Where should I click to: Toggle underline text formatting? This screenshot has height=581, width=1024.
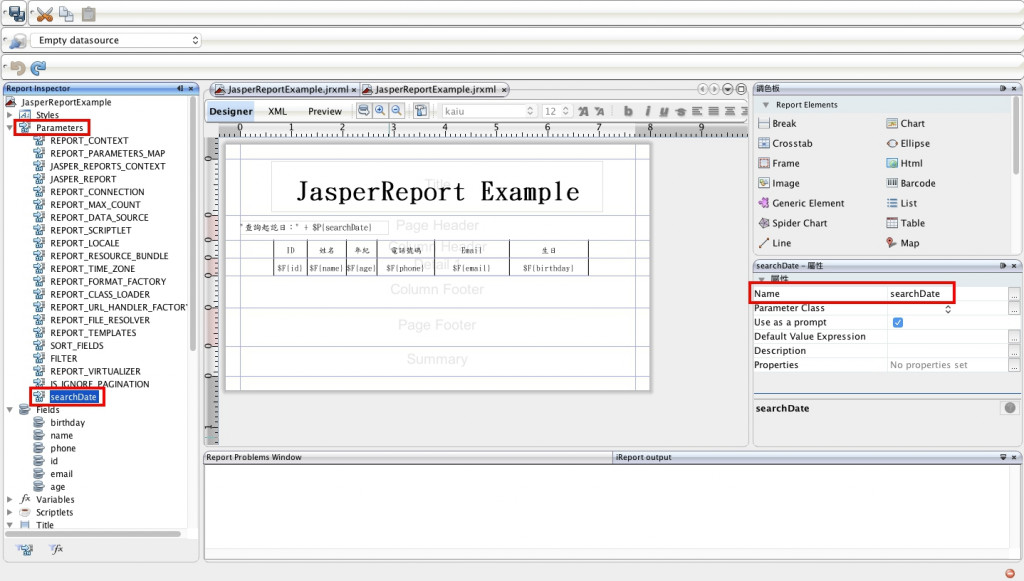click(664, 112)
